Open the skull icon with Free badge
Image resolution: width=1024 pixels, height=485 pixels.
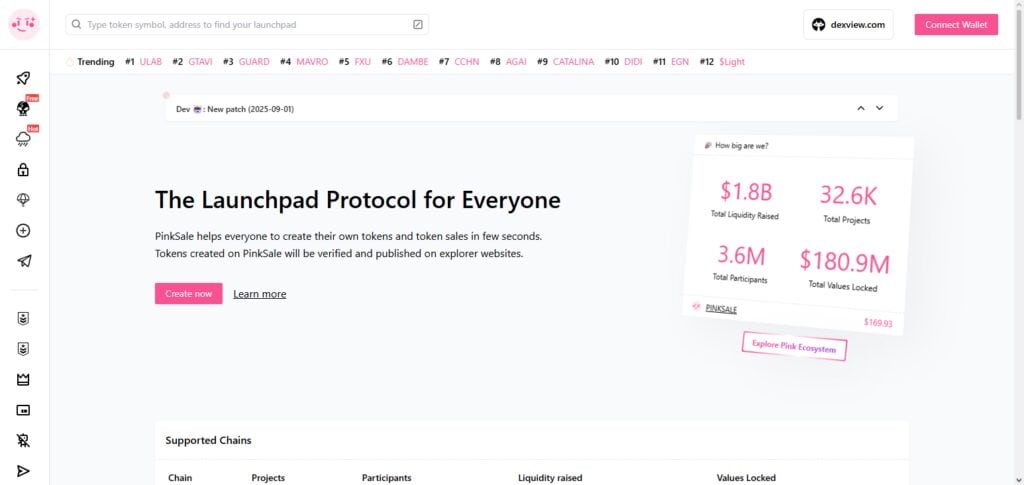24,108
